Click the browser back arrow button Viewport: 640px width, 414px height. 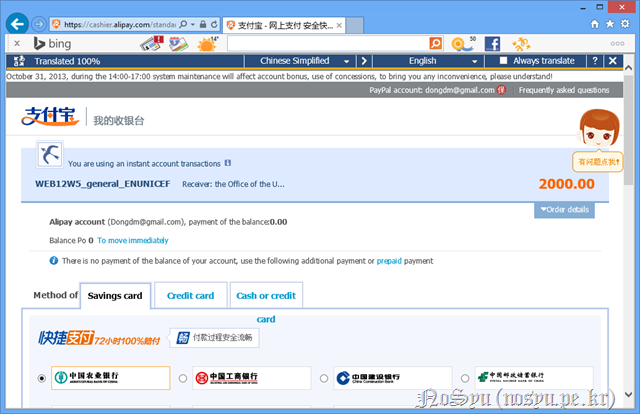click(x=14, y=22)
